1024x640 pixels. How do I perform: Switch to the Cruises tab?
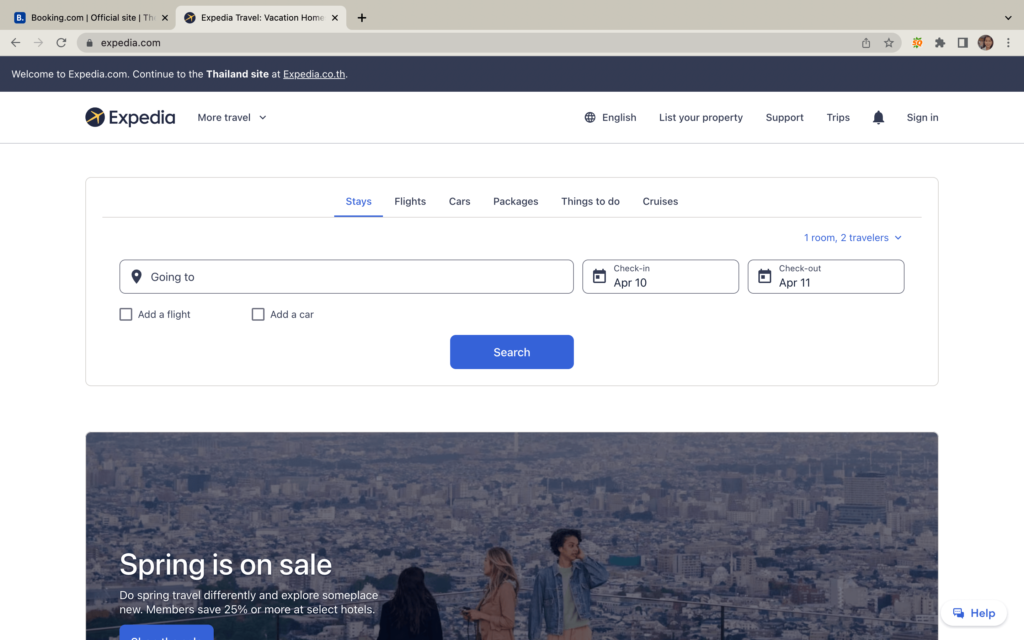tap(660, 201)
